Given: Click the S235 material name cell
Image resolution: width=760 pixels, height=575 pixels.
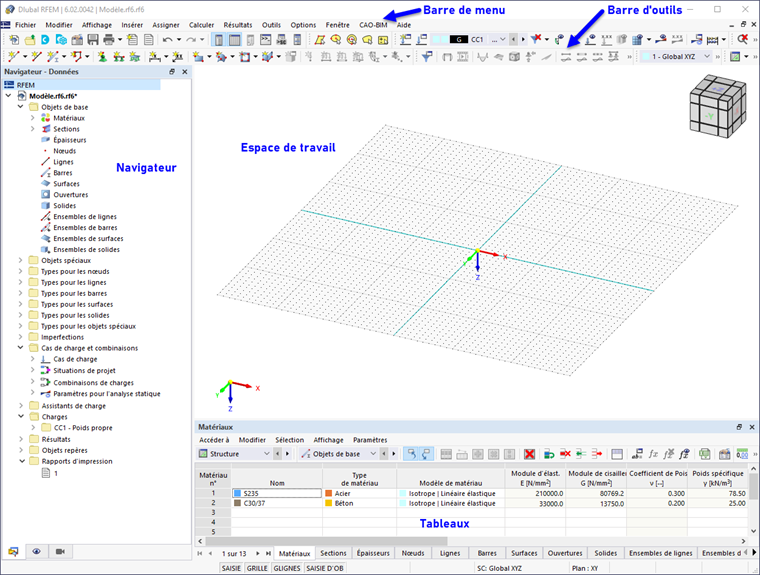Looking at the screenshot, I should pyautogui.click(x=277, y=493).
